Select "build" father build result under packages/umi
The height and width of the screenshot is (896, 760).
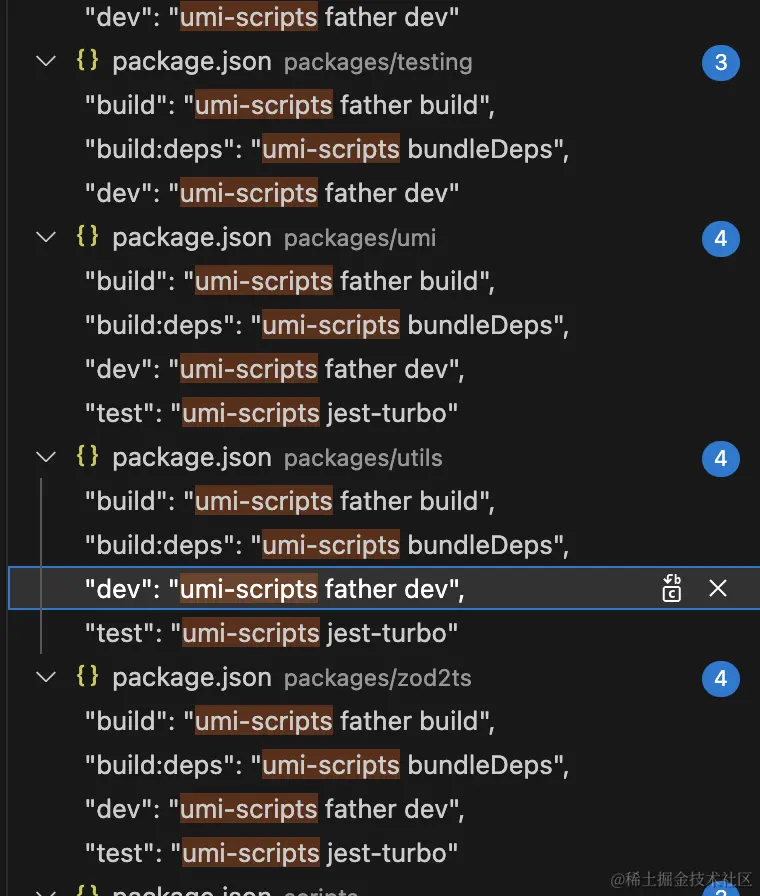pos(290,281)
